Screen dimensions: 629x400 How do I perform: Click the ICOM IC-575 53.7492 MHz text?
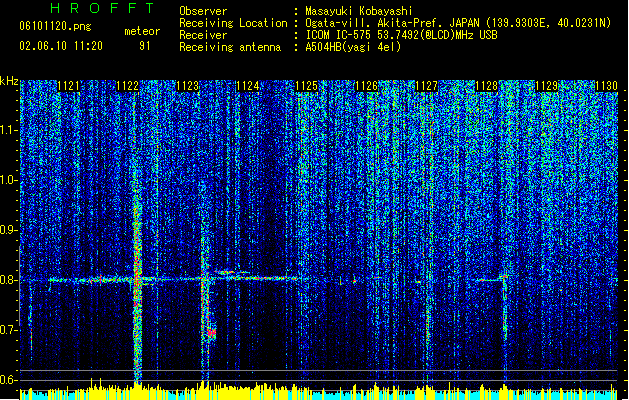[401, 35]
